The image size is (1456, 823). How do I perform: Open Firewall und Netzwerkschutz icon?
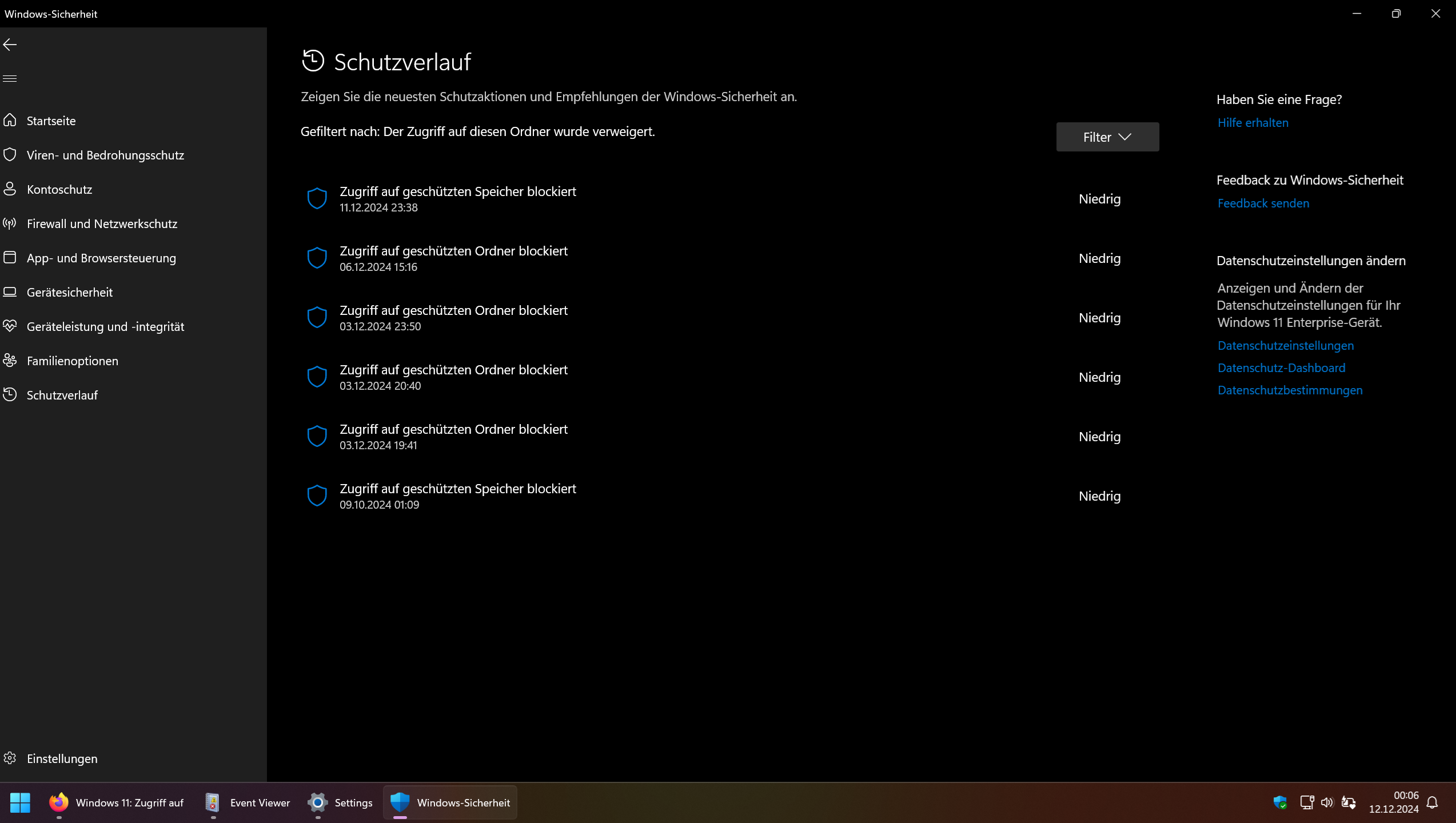(10, 223)
